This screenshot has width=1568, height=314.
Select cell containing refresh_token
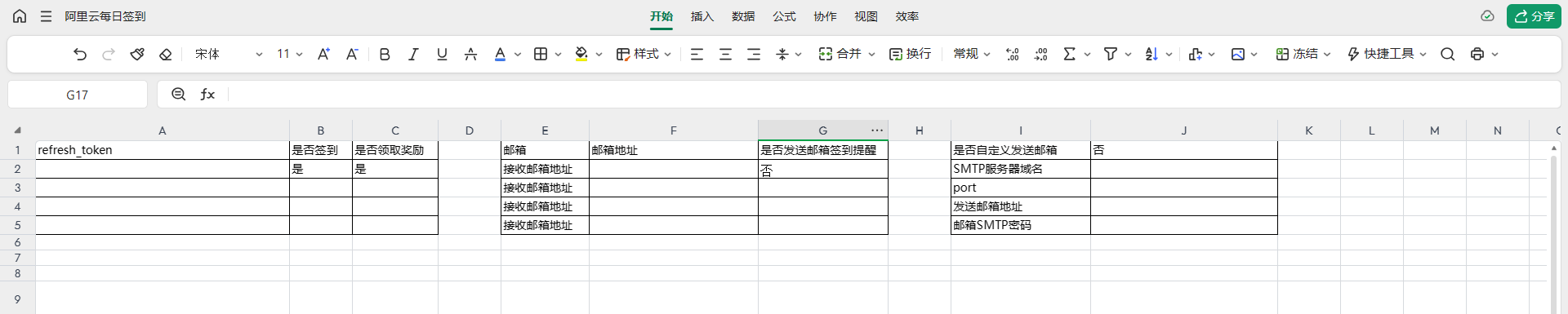pyautogui.click(x=163, y=150)
